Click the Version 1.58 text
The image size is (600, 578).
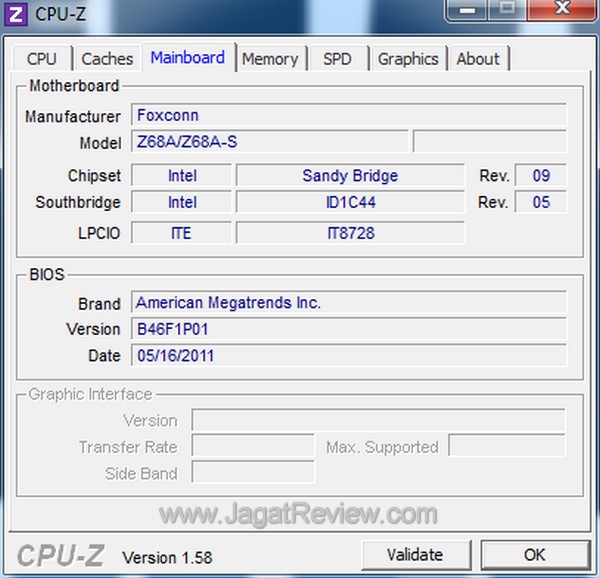[167, 557]
